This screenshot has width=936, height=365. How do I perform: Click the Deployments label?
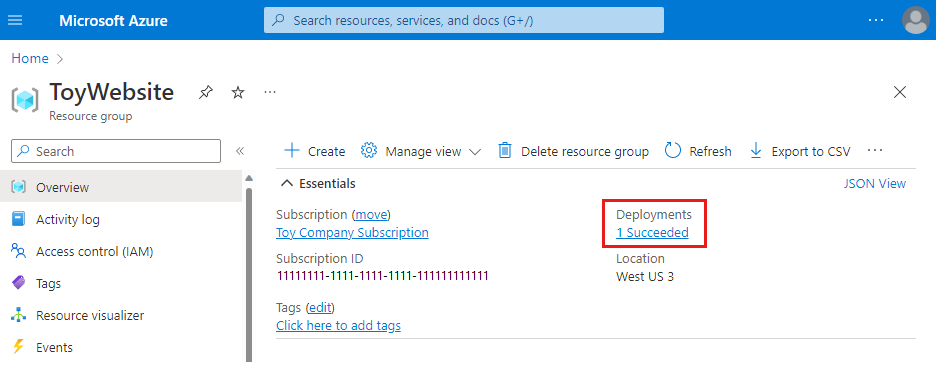coord(654,214)
